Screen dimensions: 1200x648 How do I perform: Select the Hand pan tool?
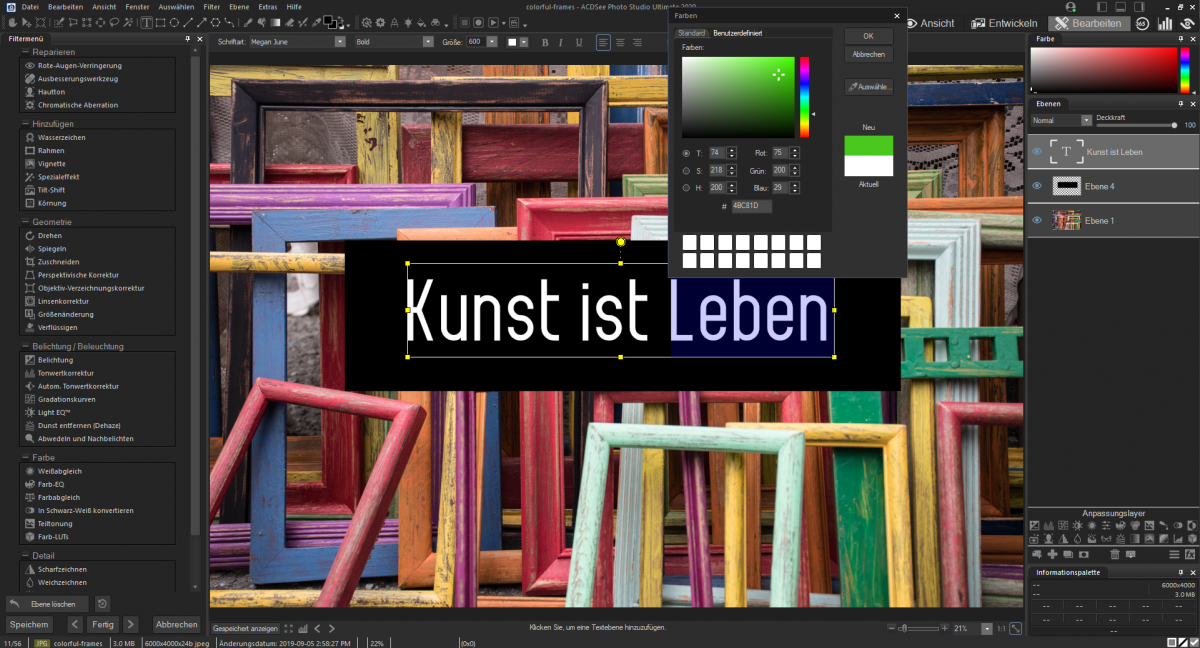click(10, 22)
